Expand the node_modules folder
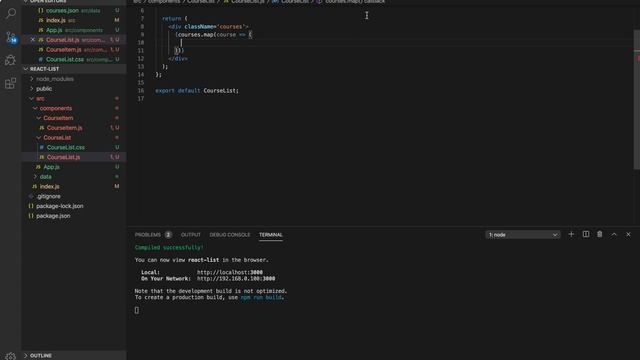 pos(73,79)
